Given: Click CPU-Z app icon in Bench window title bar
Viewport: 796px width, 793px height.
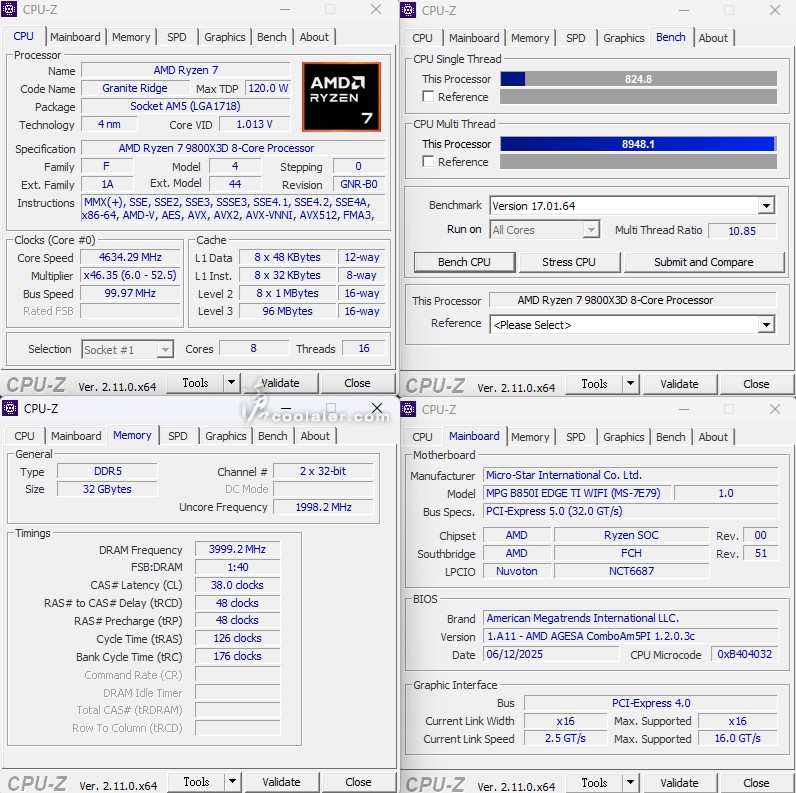Looking at the screenshot, I should [408, 10].
